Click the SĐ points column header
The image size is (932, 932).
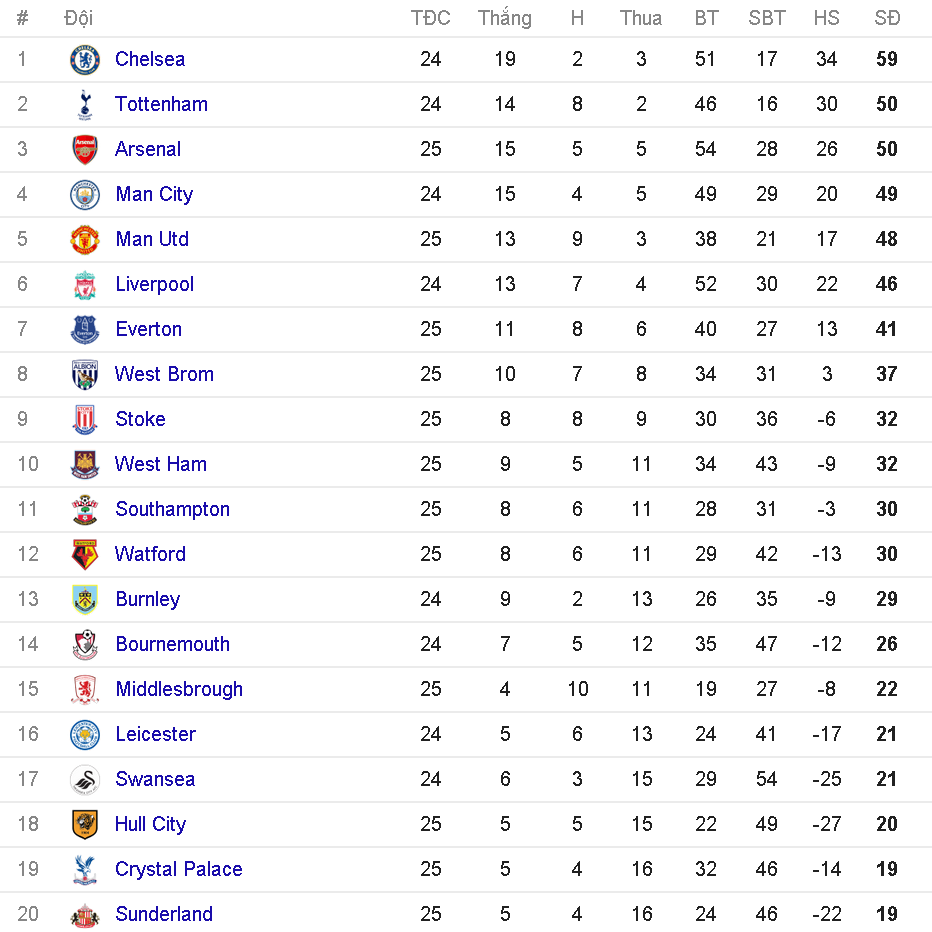pyautogui.click(x=887, y=18)
